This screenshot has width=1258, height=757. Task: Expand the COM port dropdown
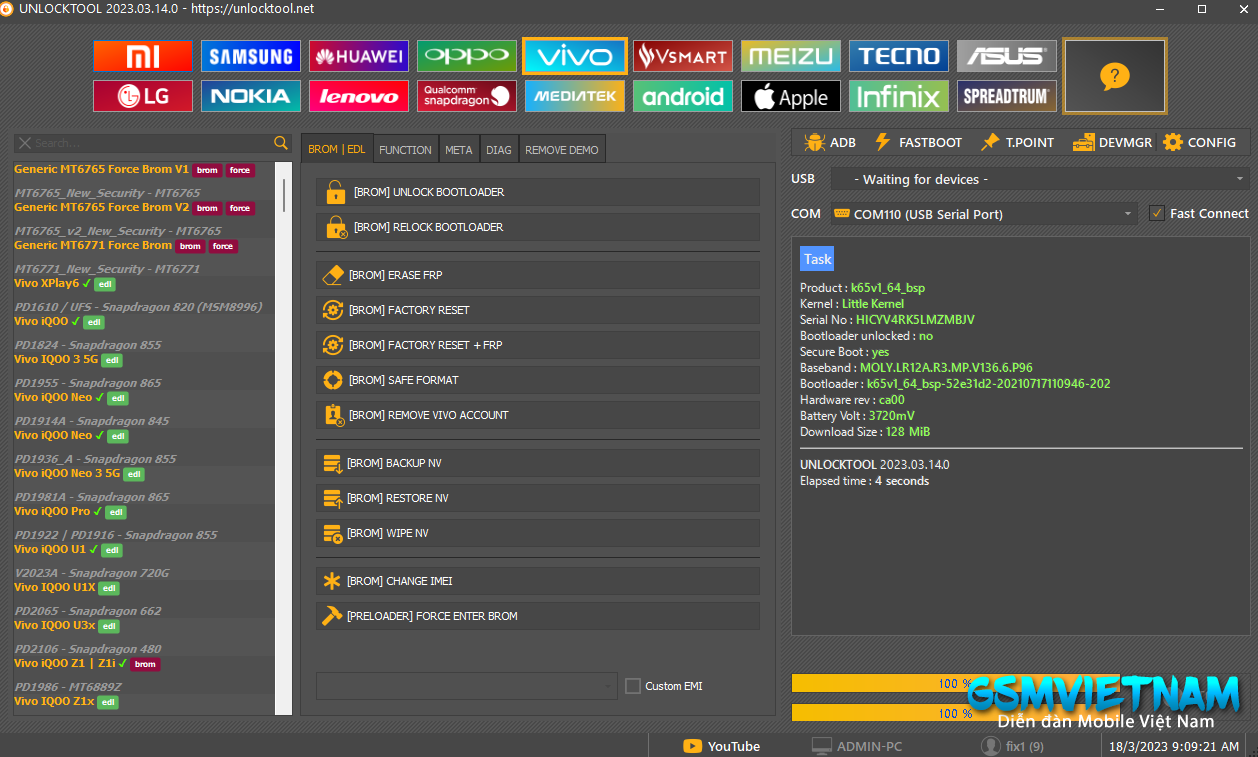[x=984, y=214]
